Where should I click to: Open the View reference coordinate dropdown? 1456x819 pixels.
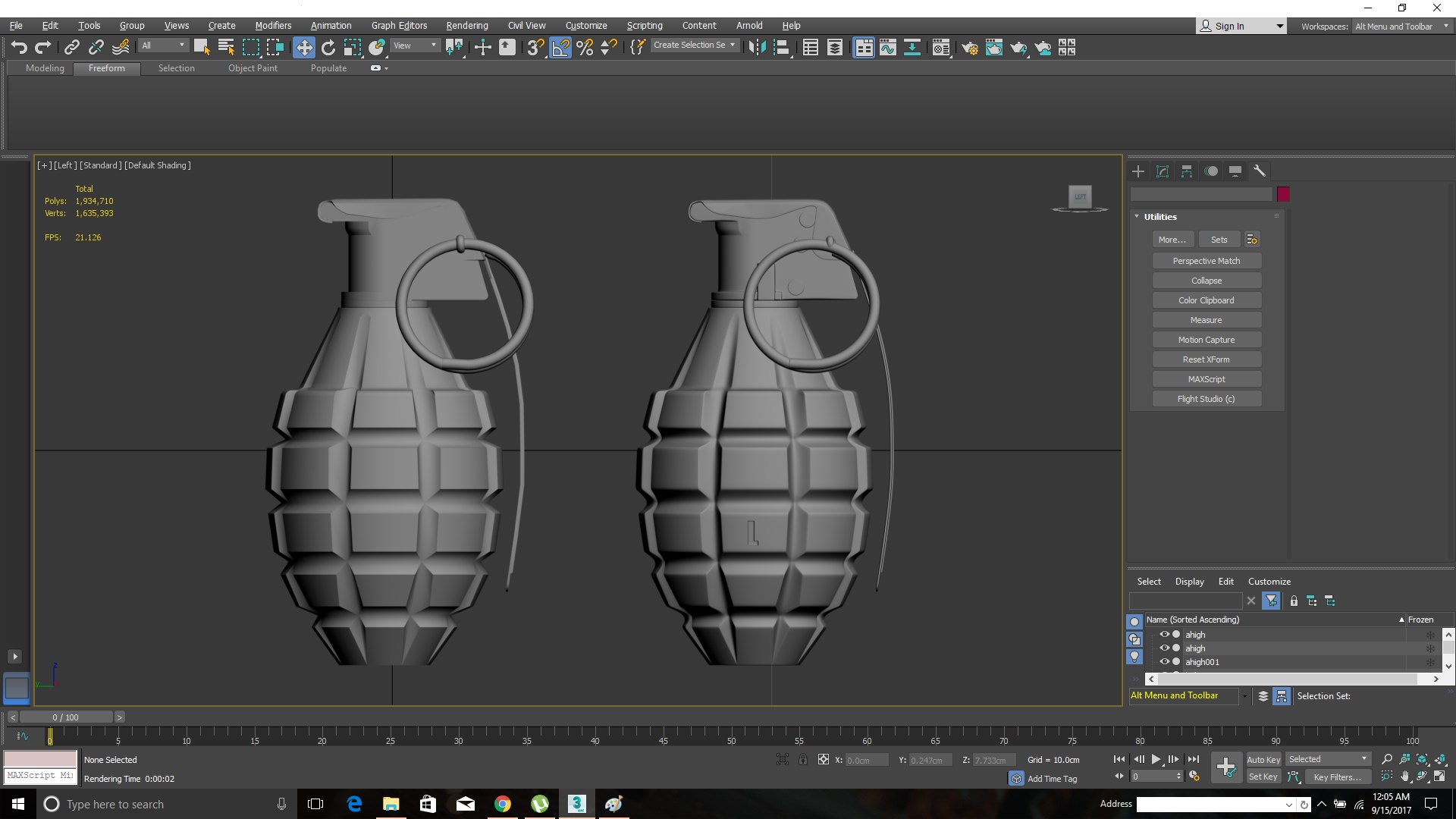415,45
